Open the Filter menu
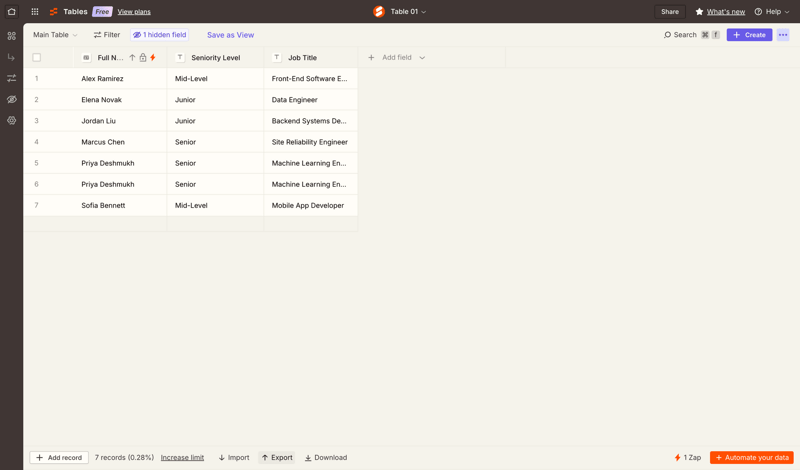Viewport: 800px width, 470px height. (x=107, y=35)
